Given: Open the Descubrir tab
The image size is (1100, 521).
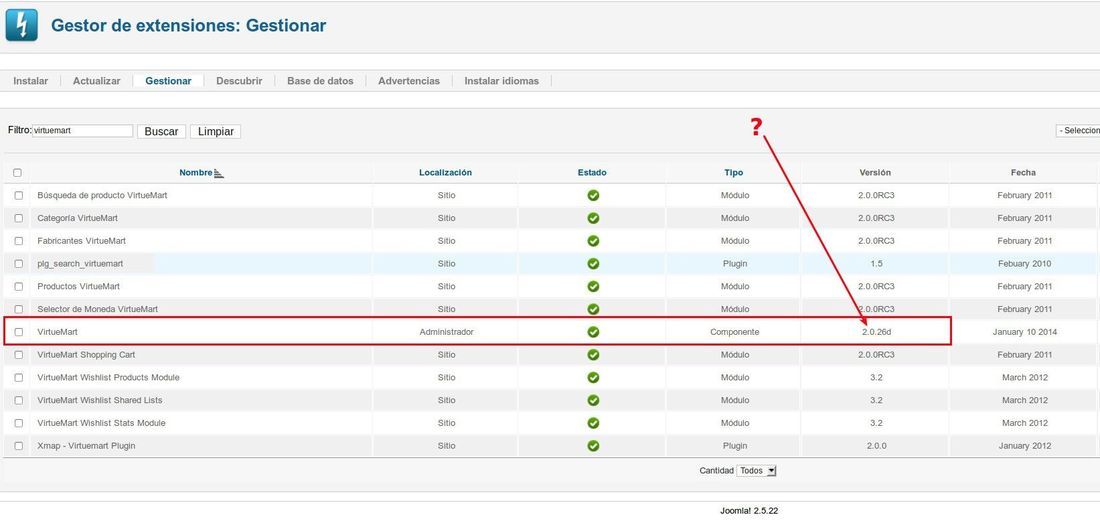Looking at the screenshot, I should (239, 81).
